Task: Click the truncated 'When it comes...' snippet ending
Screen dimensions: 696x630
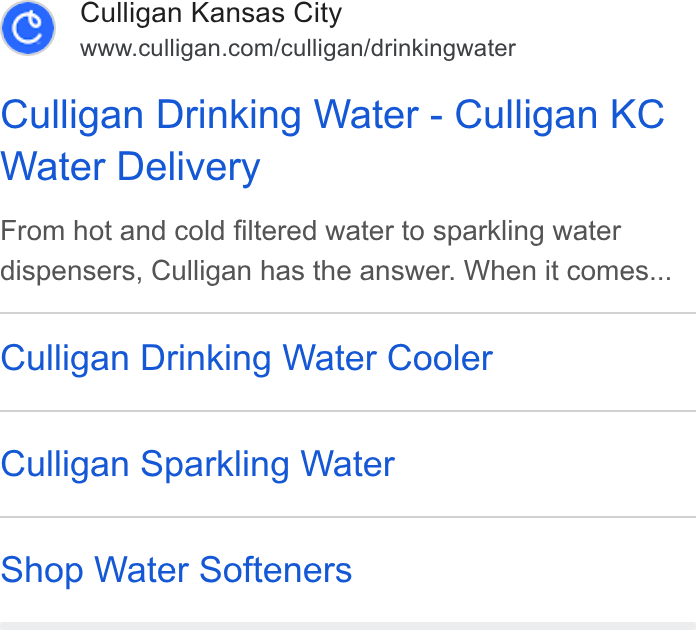Action: pos(568,271)
